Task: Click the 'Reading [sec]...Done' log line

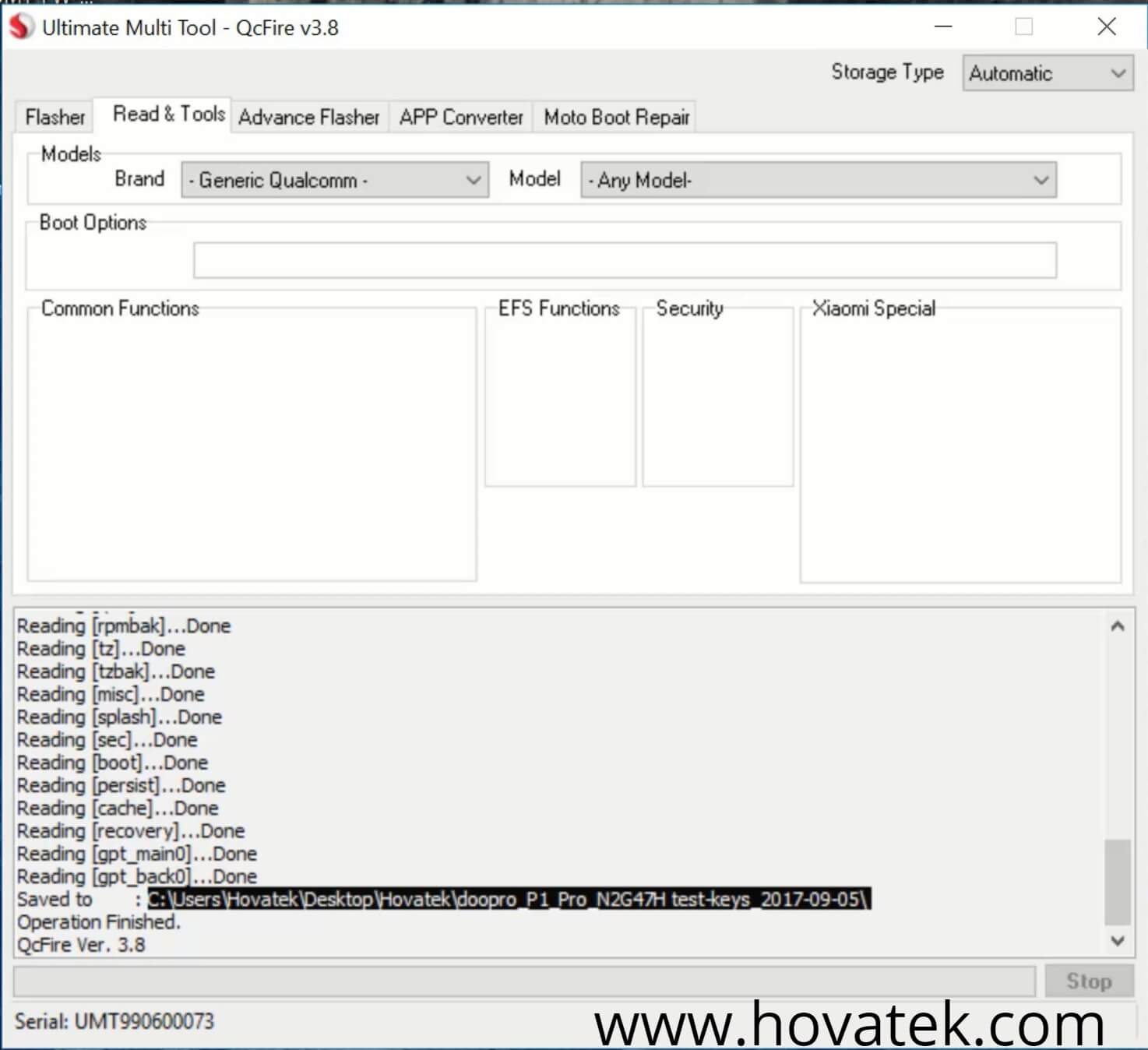Action: point(107,739)
